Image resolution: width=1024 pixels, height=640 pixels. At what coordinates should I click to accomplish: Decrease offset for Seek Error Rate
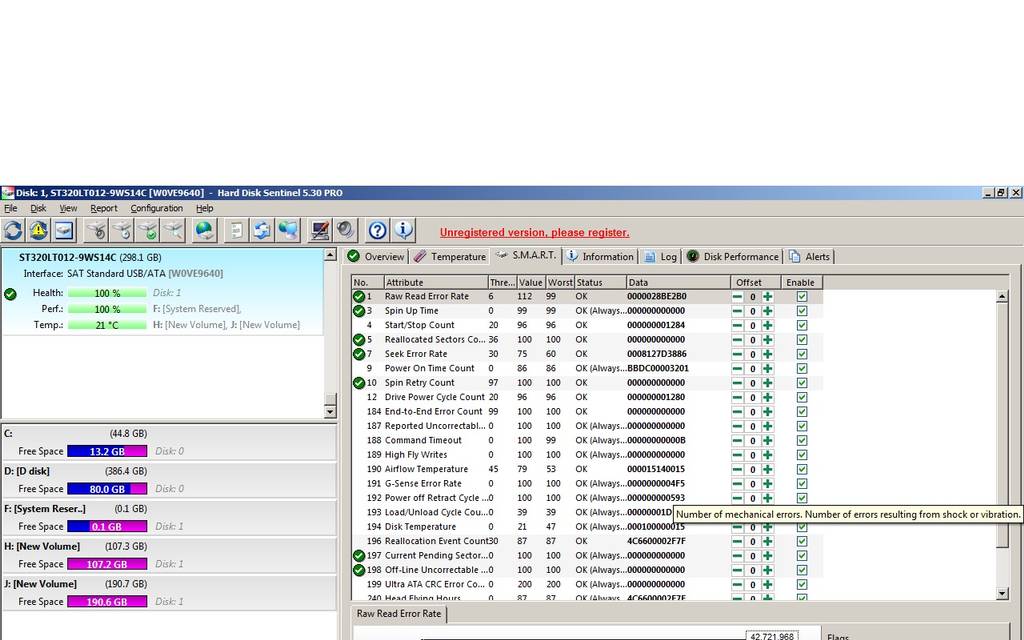(x=737, y=354)
